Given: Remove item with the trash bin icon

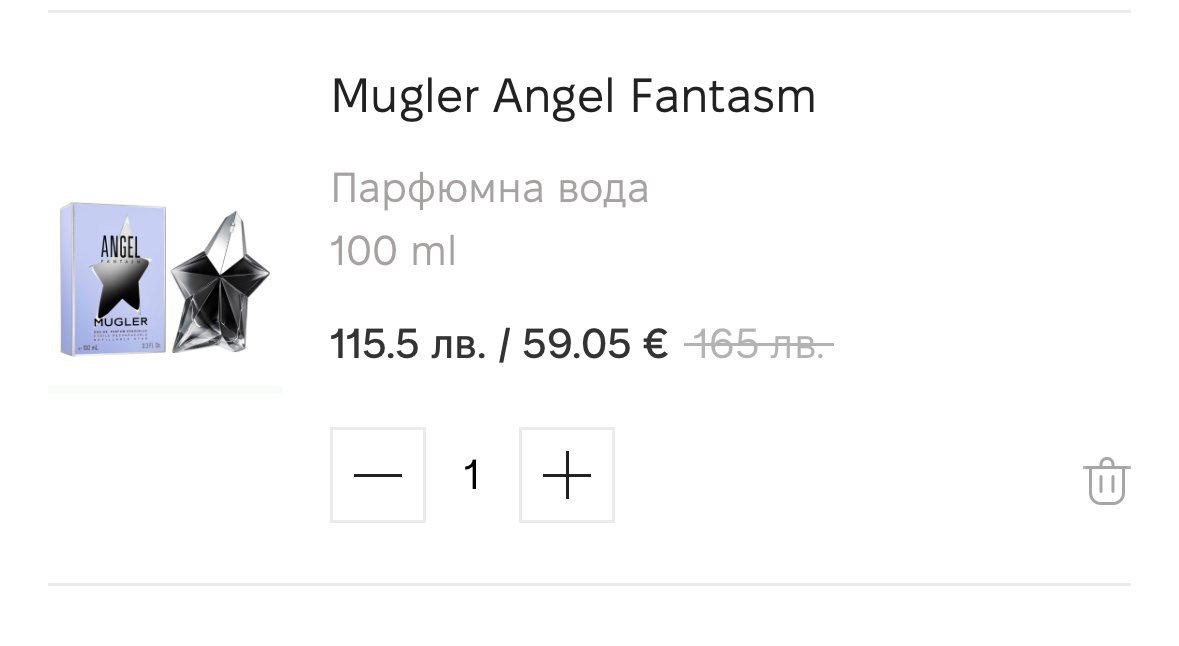Looking at the screenshot, I should point(1107,481).
